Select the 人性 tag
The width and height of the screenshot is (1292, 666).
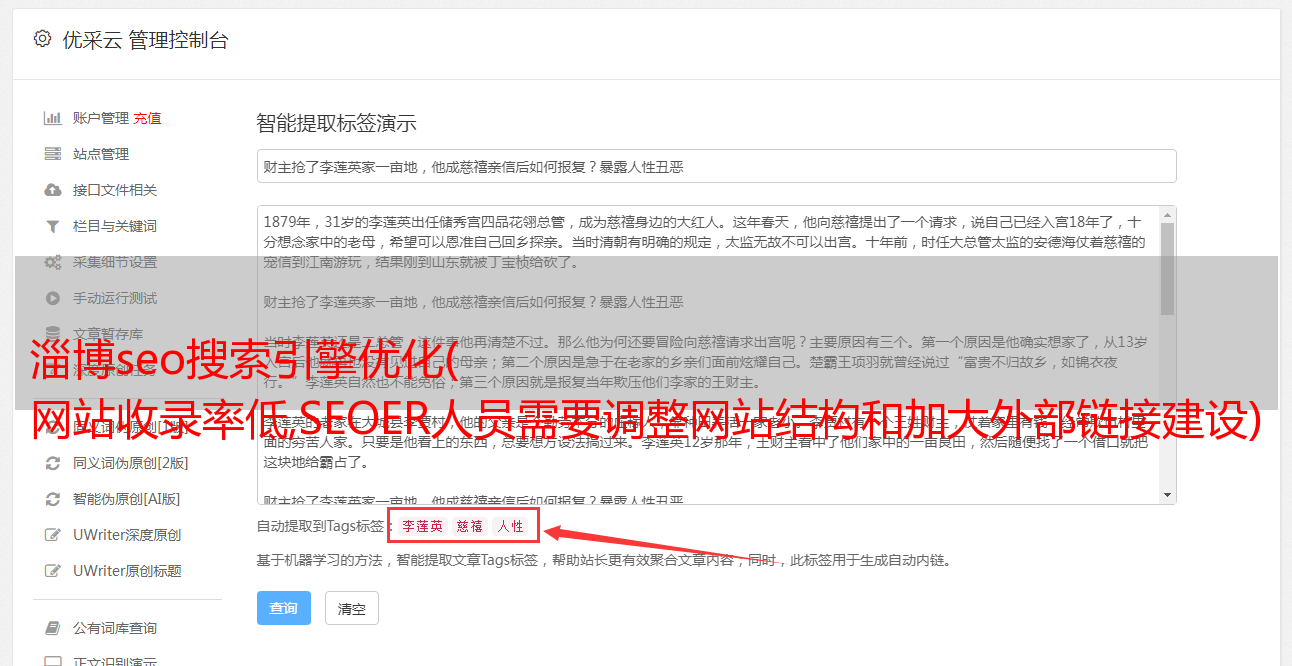(510, 526)
